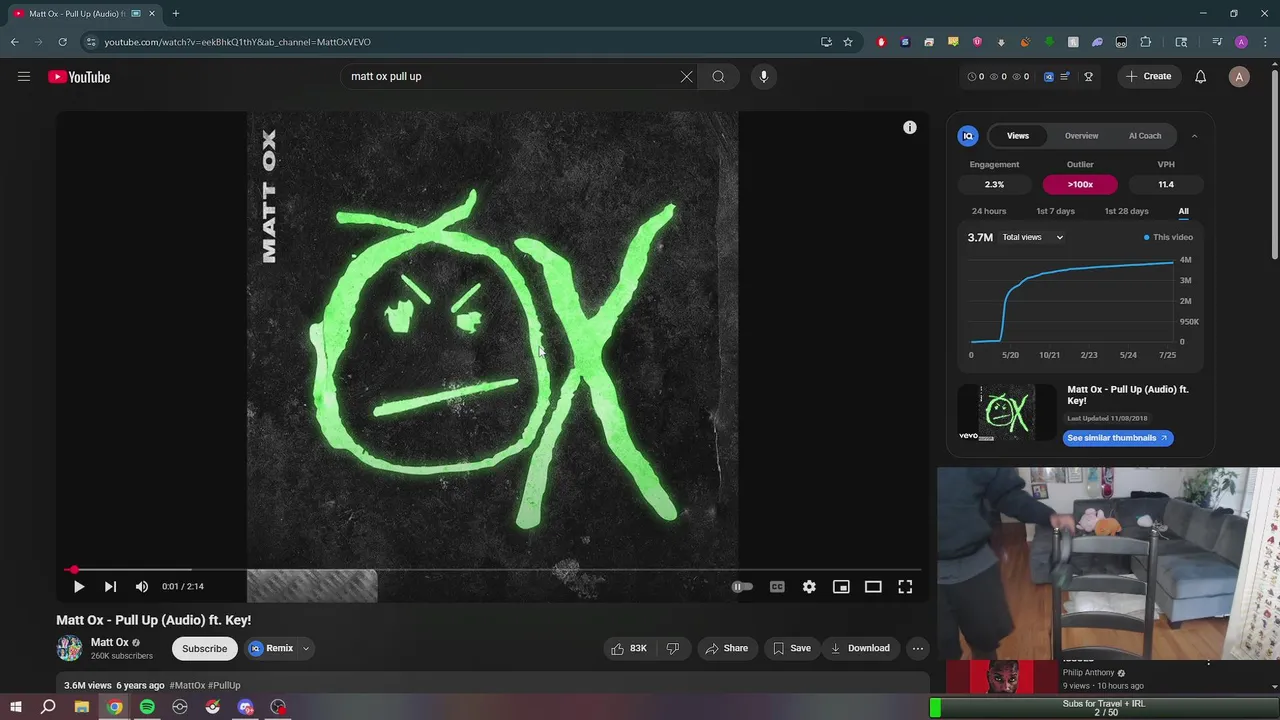Toggle the autoplay switch
The width and height of the screenshot is (1280, 720).
[741, 587]
